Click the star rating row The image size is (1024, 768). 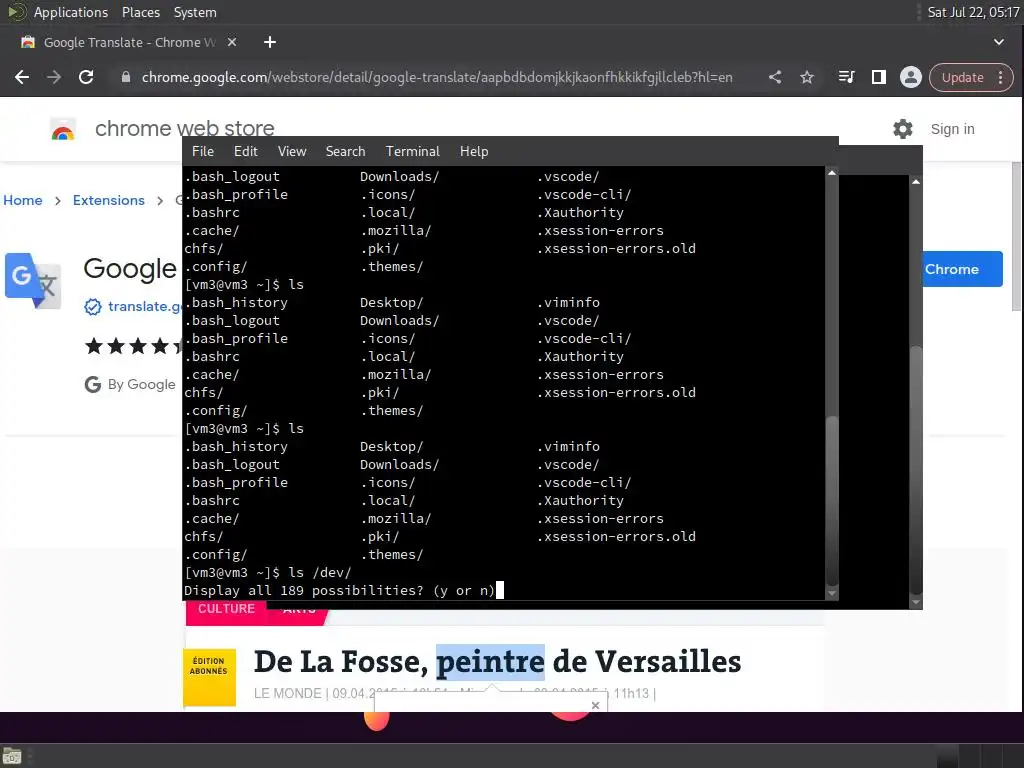[133, 345]
